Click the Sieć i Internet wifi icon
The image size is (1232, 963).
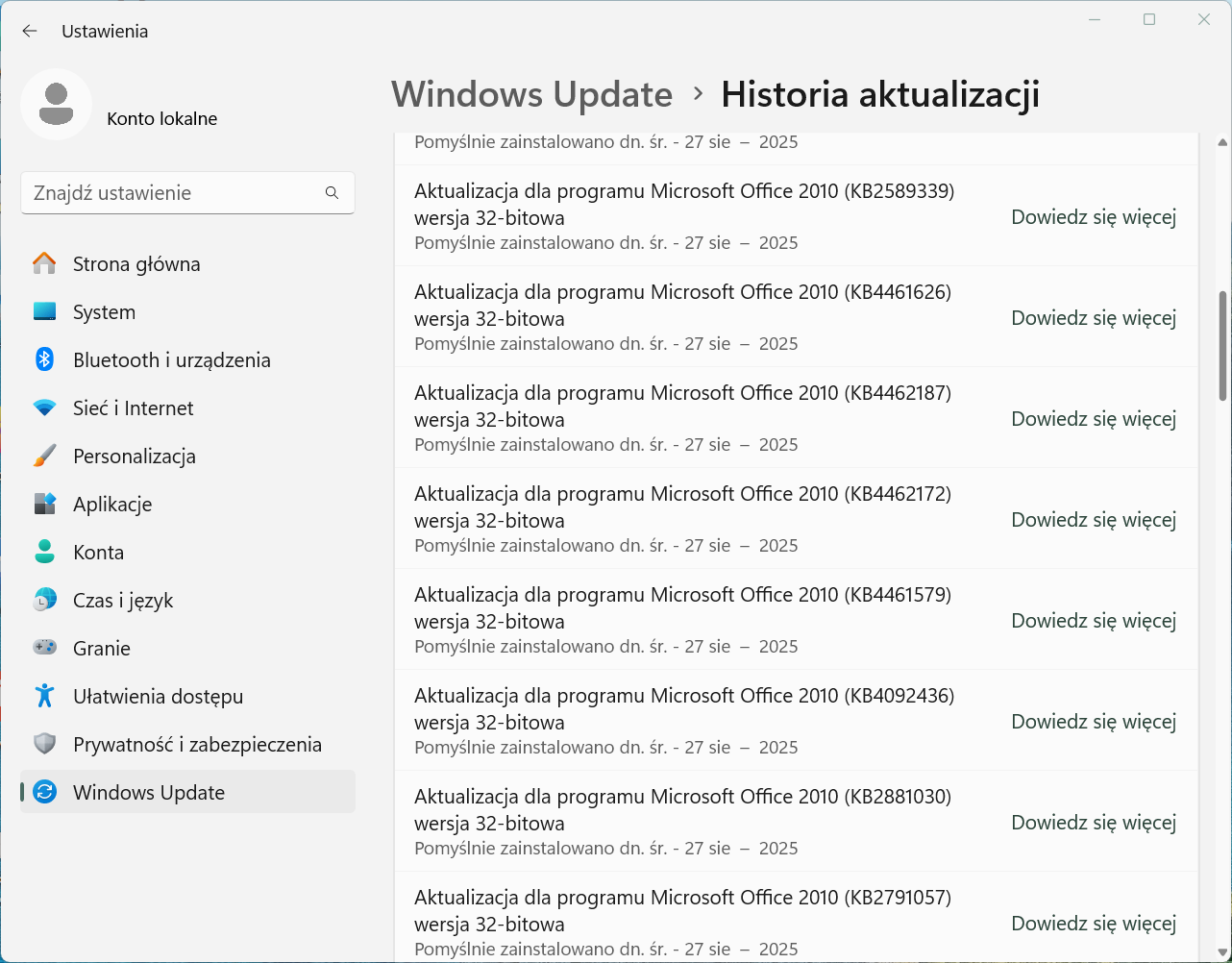tap(44, 407)
